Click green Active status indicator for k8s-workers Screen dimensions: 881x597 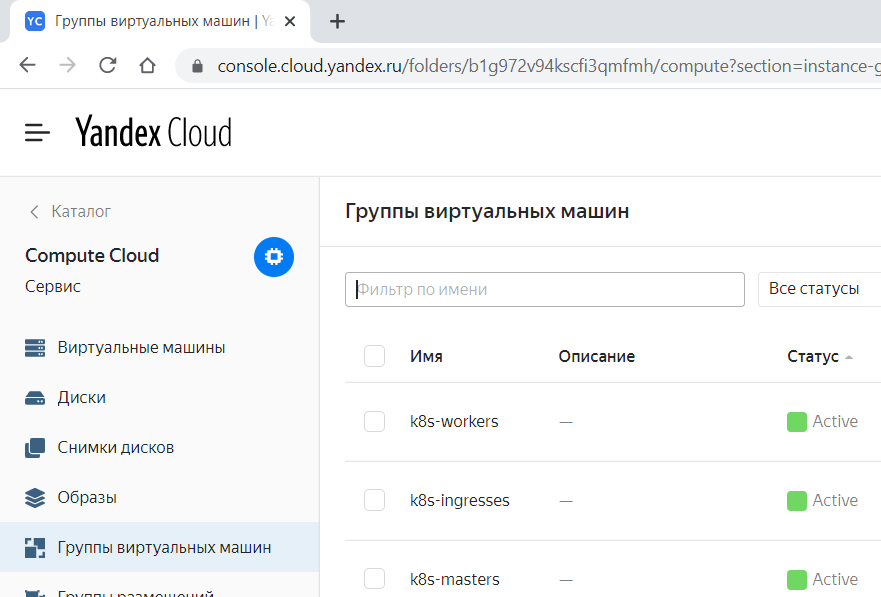[x=797, y=422]
